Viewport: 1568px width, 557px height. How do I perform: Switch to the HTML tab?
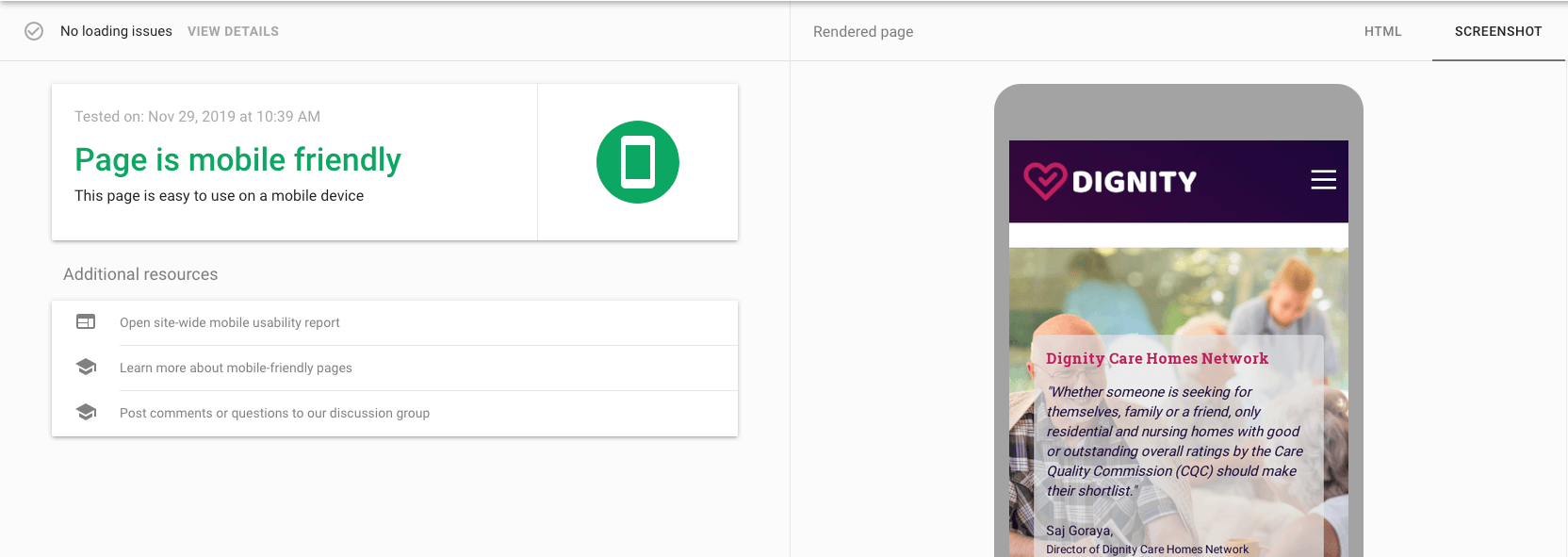(1382, 31)
